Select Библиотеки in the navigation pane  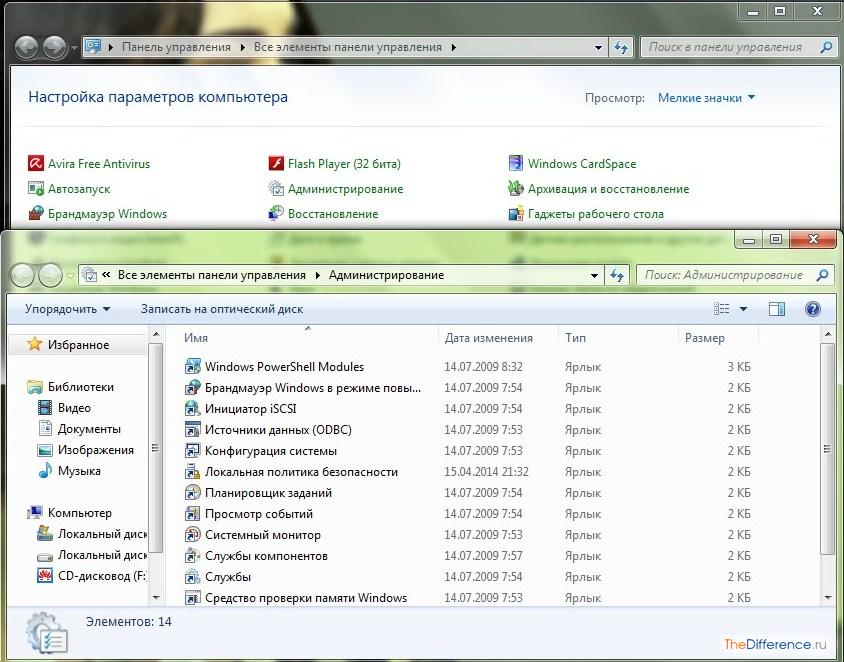pos(81,386)
